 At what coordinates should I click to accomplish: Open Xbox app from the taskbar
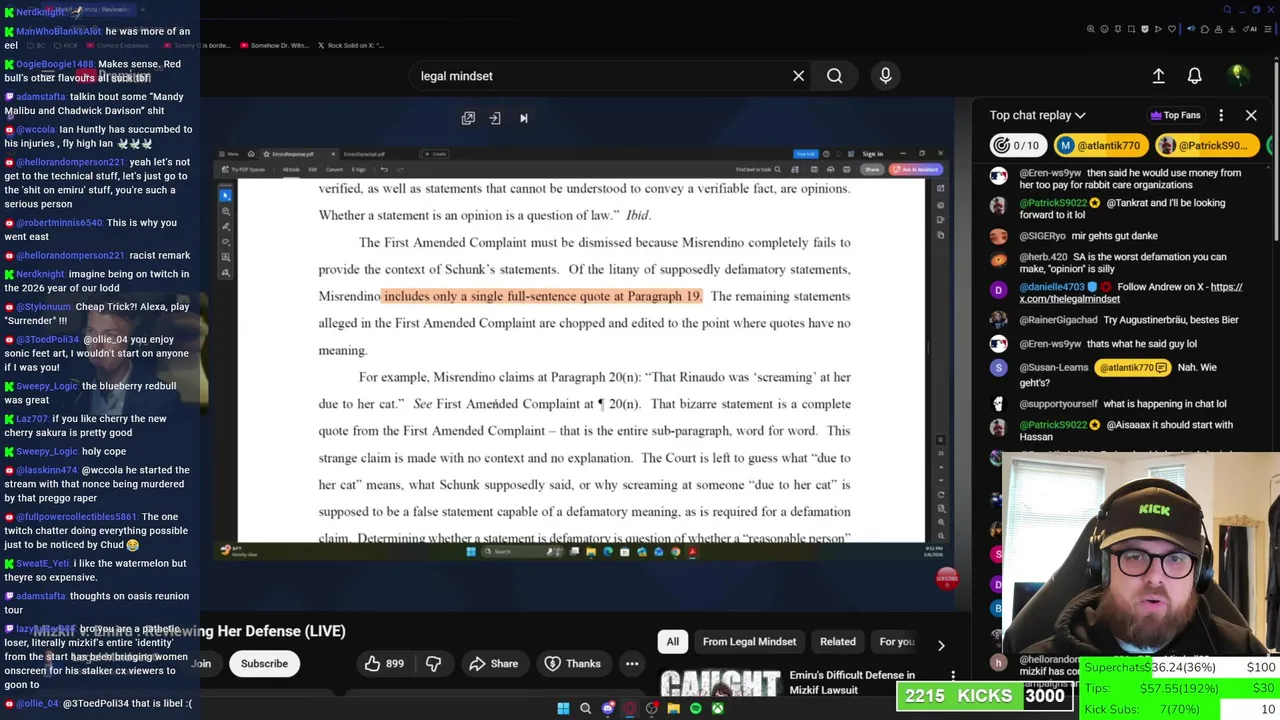click(x=717, y=709)
